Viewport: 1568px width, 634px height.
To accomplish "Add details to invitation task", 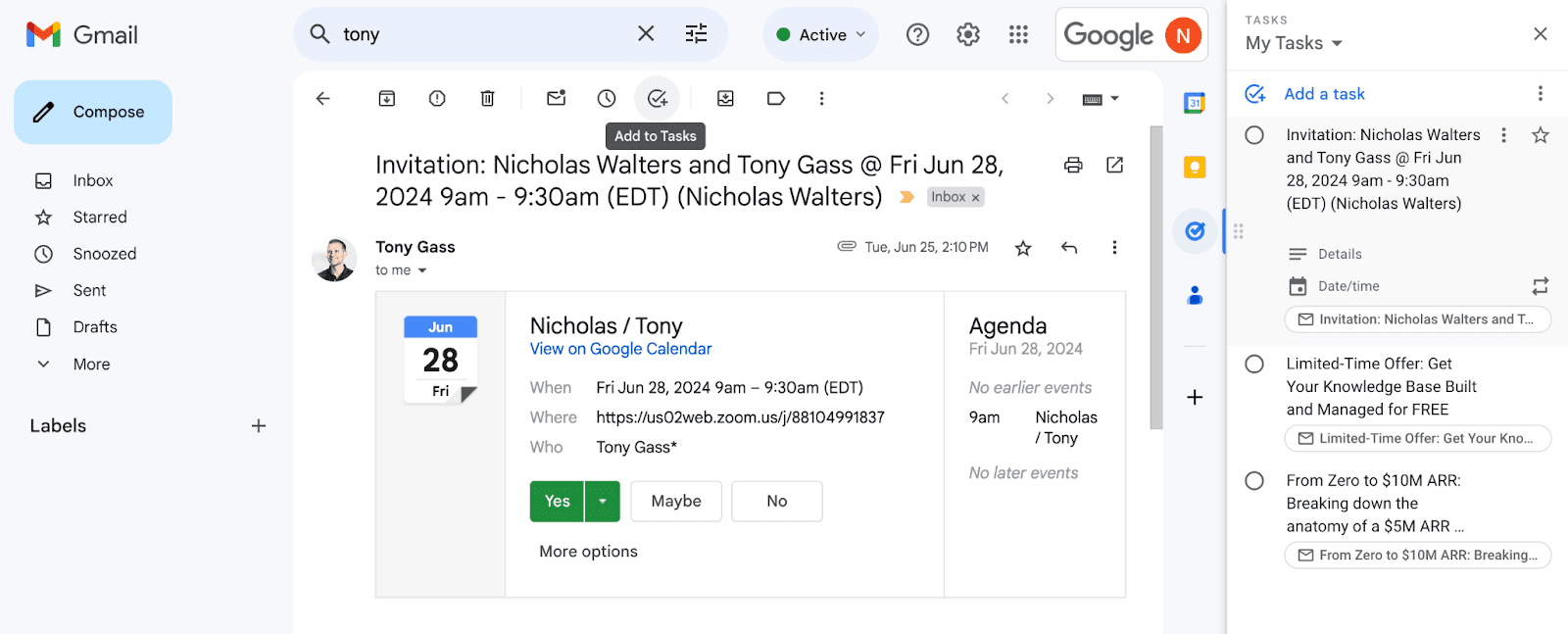I will 1340,254.
